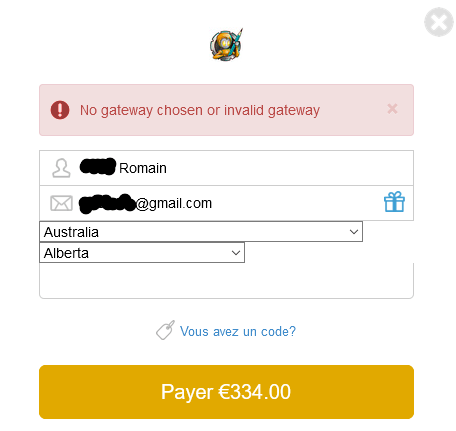This screenshot has height=431, width=456.
Task: Click the blue gift icon
Action: pos(394,202)
